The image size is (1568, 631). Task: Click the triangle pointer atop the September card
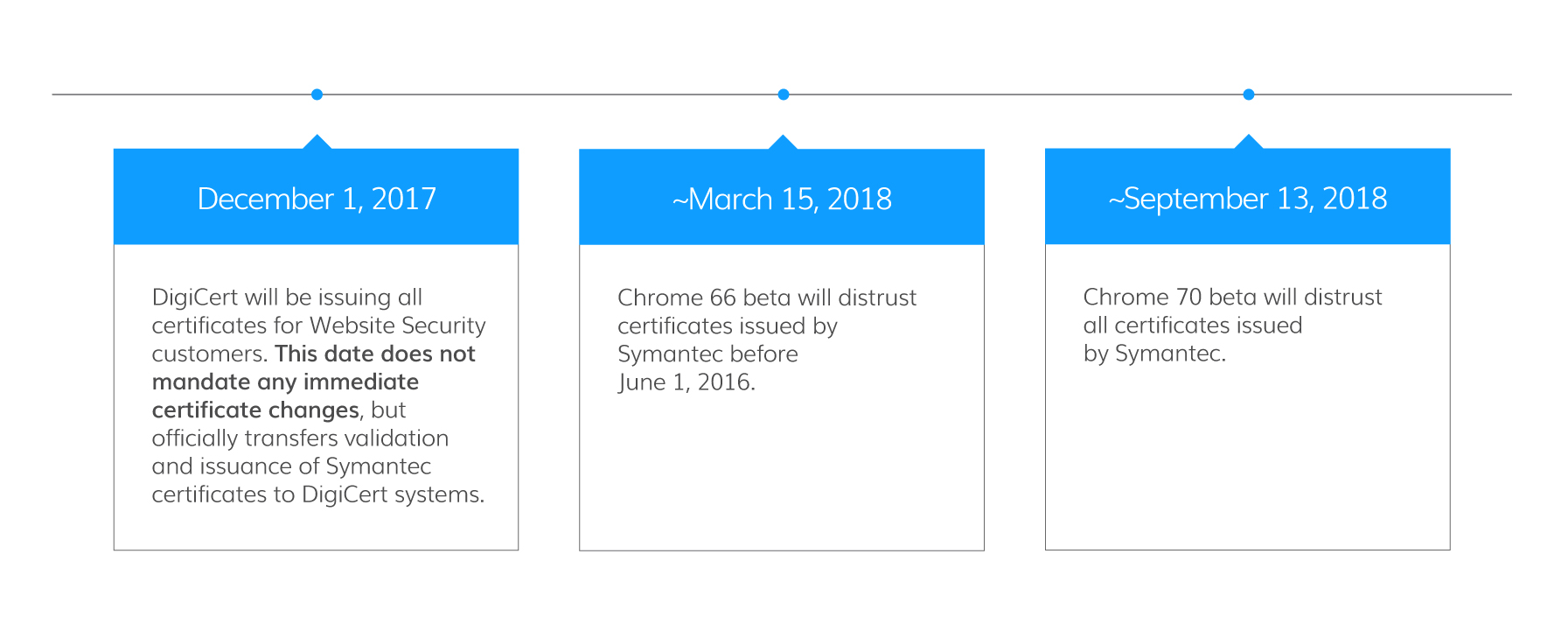coord(1249,143)
